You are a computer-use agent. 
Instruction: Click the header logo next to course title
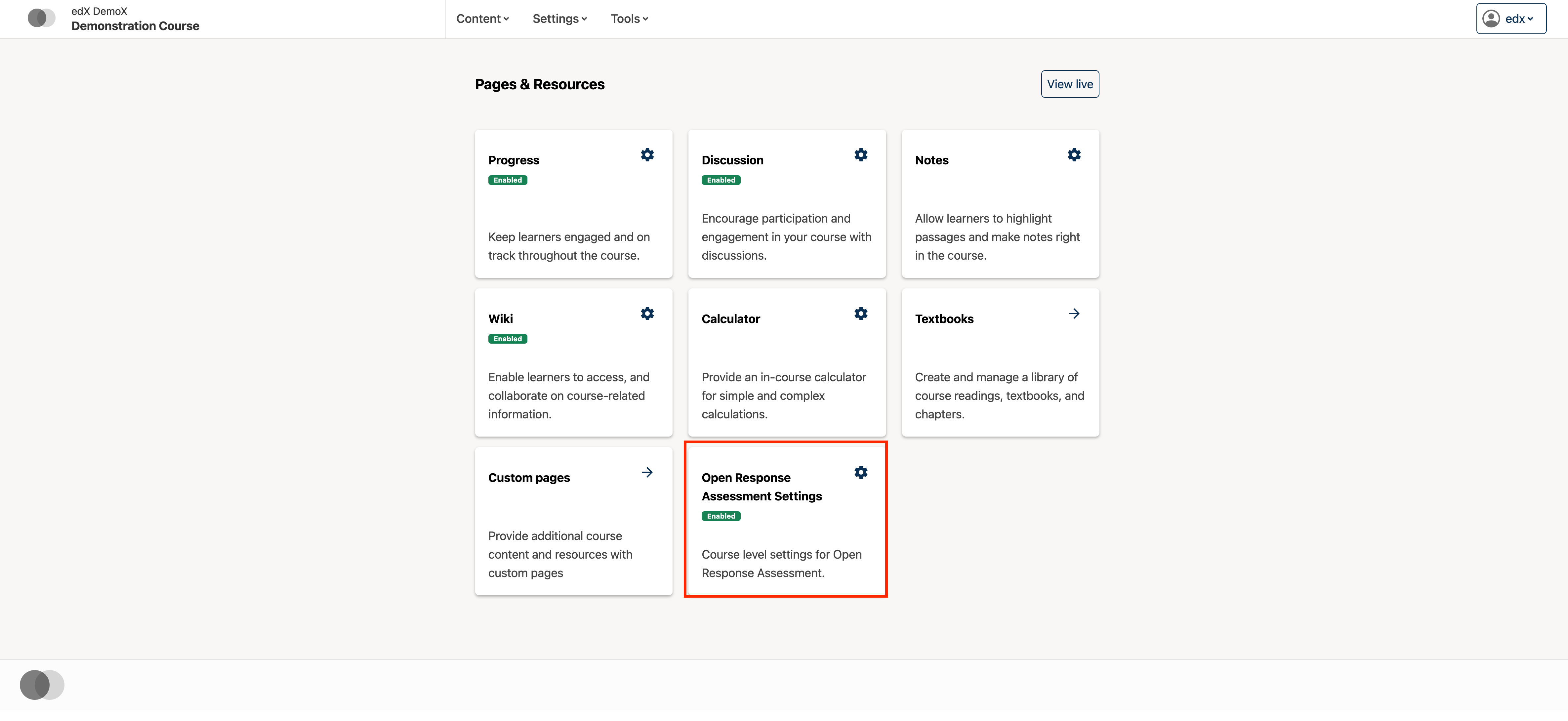coord(41,18)
